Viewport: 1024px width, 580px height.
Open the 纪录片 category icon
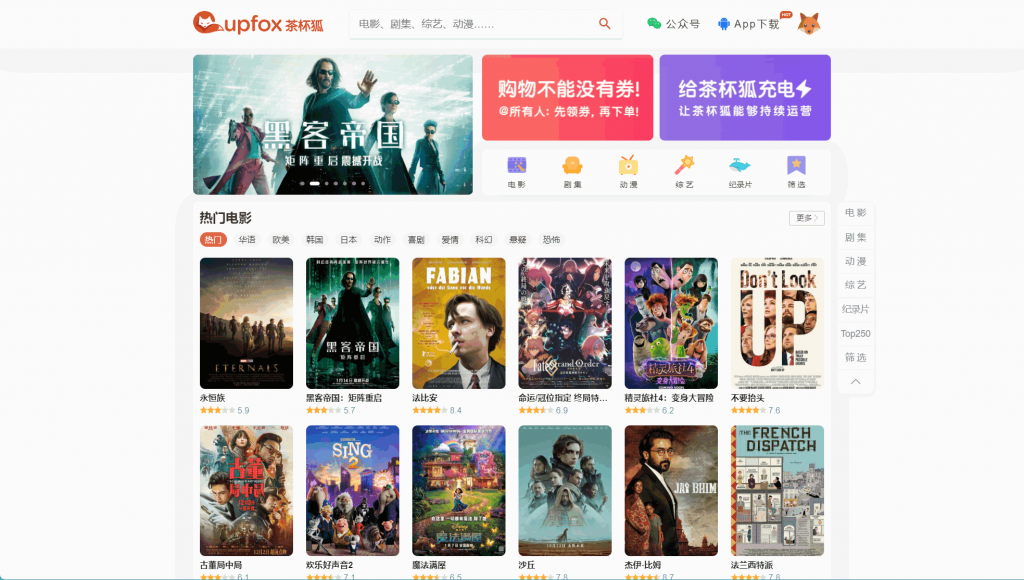pos(740,172)
